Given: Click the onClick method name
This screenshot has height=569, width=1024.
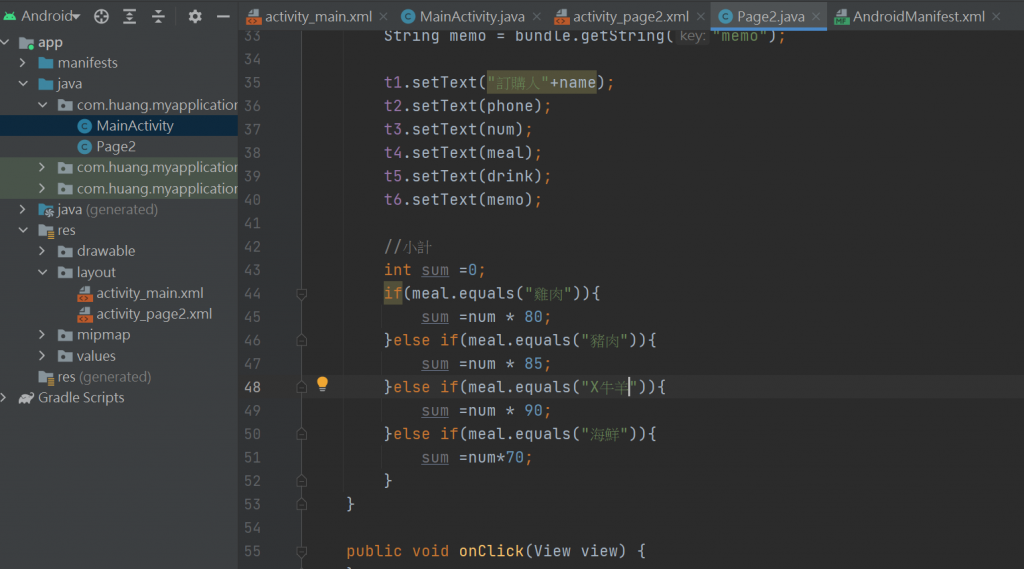Looking at the screenshot, I should pyautogui.click(x=491, y=551).
